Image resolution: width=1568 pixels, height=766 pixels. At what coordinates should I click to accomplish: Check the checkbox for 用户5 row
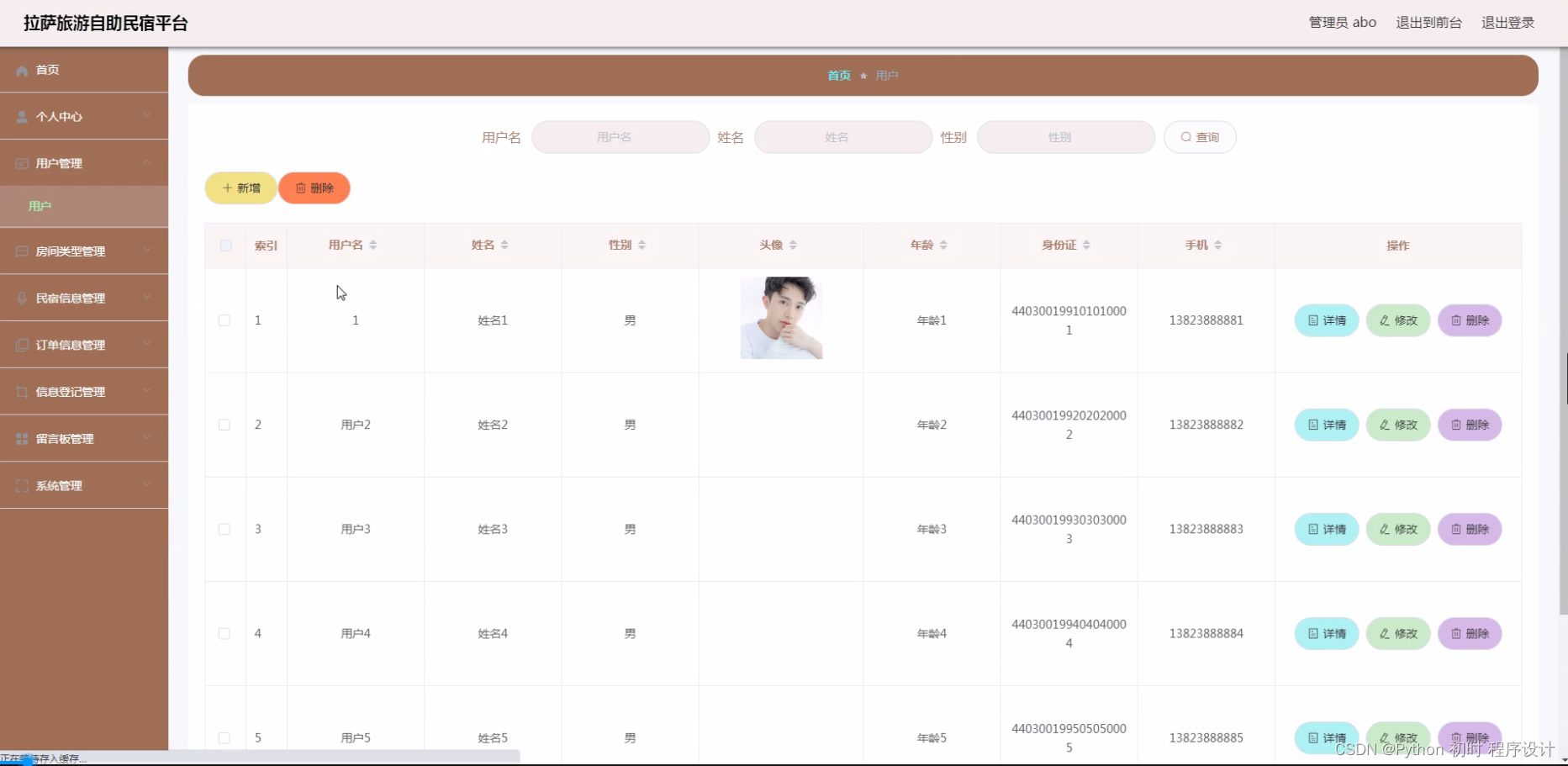(x=224, y=737)
